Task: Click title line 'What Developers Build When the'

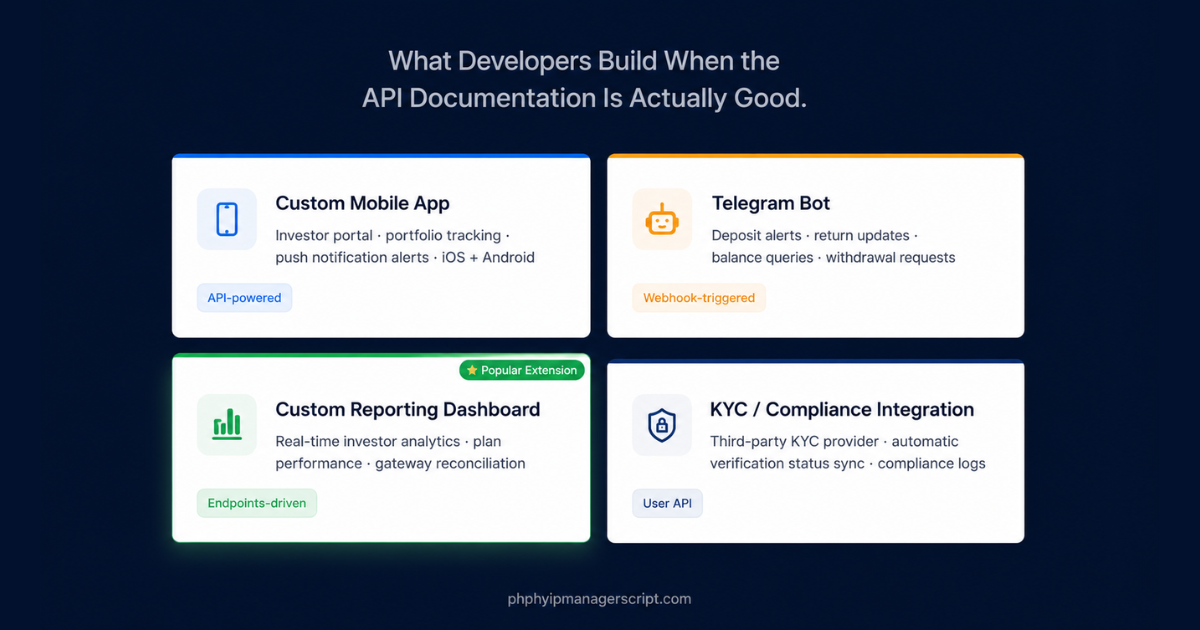Action: click(584, 61)
